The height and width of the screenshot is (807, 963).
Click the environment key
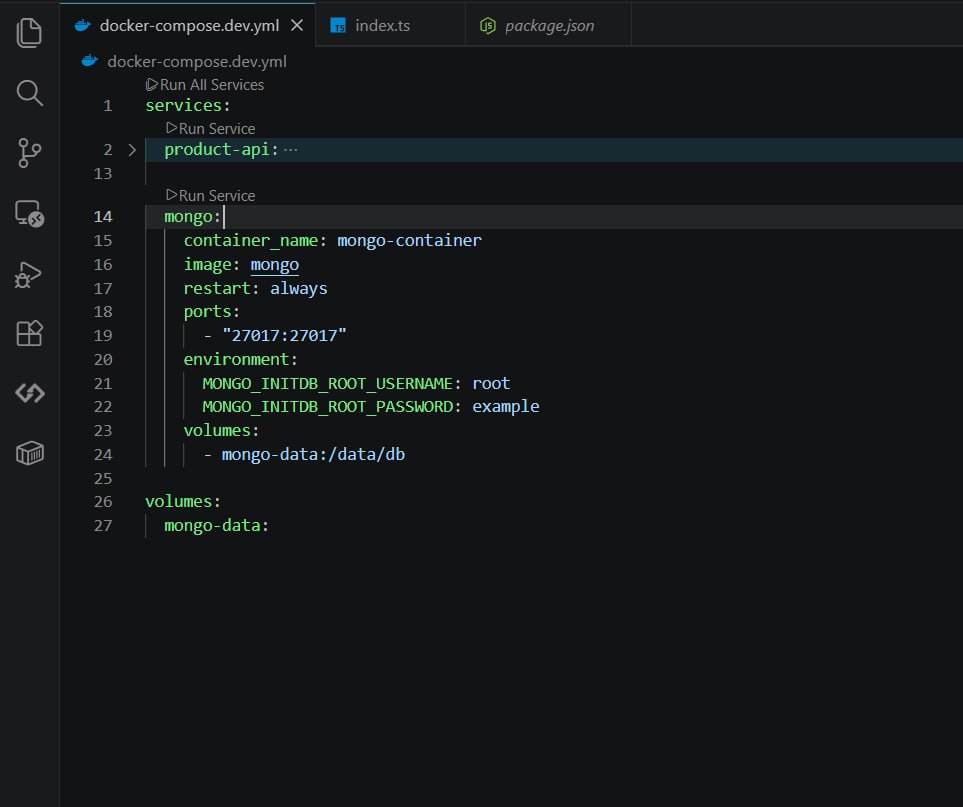236,359
